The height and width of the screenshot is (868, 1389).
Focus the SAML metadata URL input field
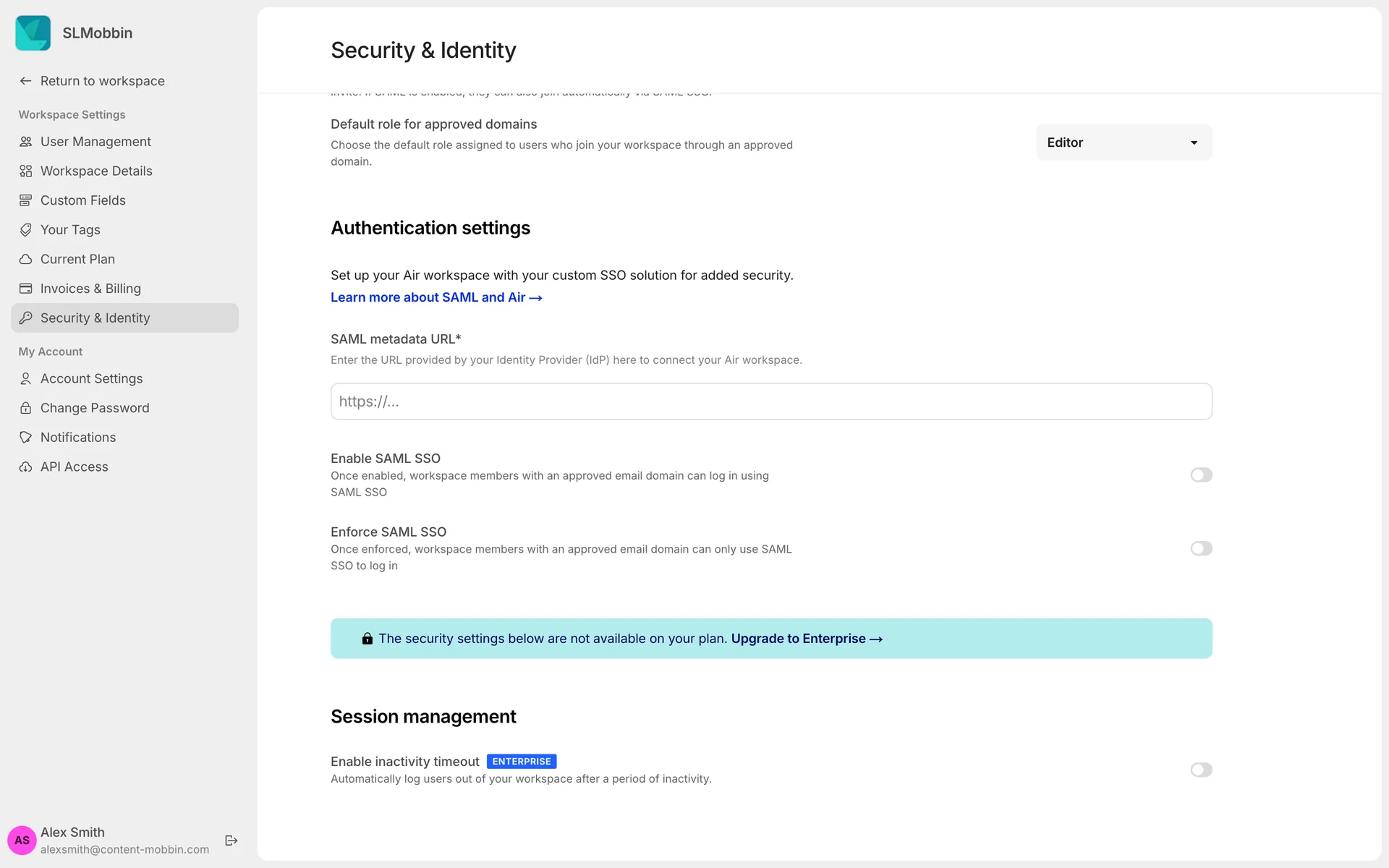pos(771,401)
